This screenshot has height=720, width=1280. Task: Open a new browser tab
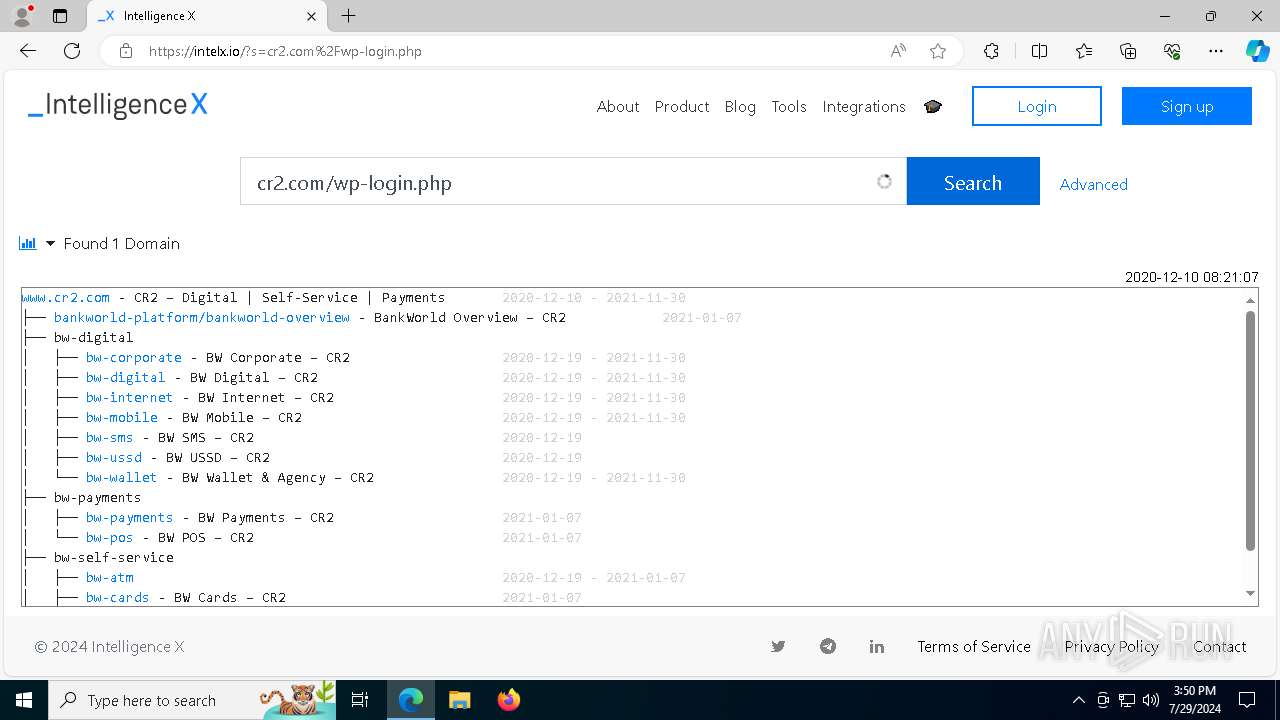(348, 16)
